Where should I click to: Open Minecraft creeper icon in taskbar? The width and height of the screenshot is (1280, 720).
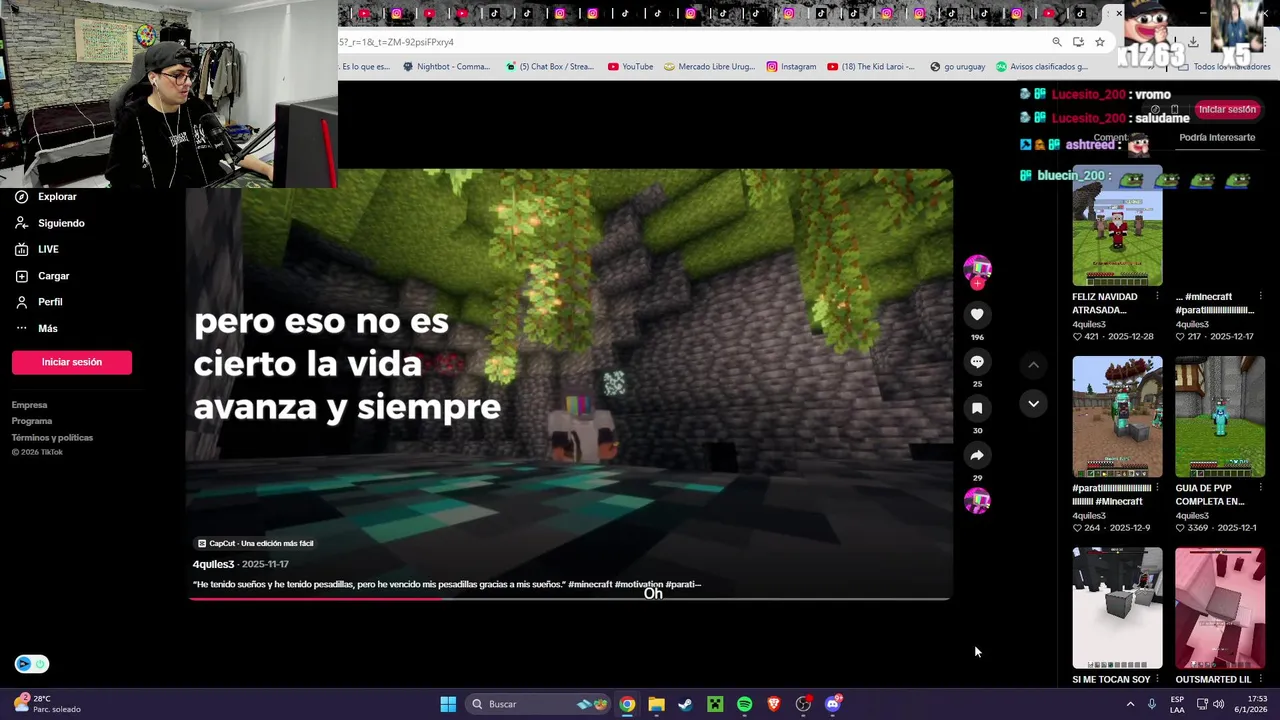715,704
